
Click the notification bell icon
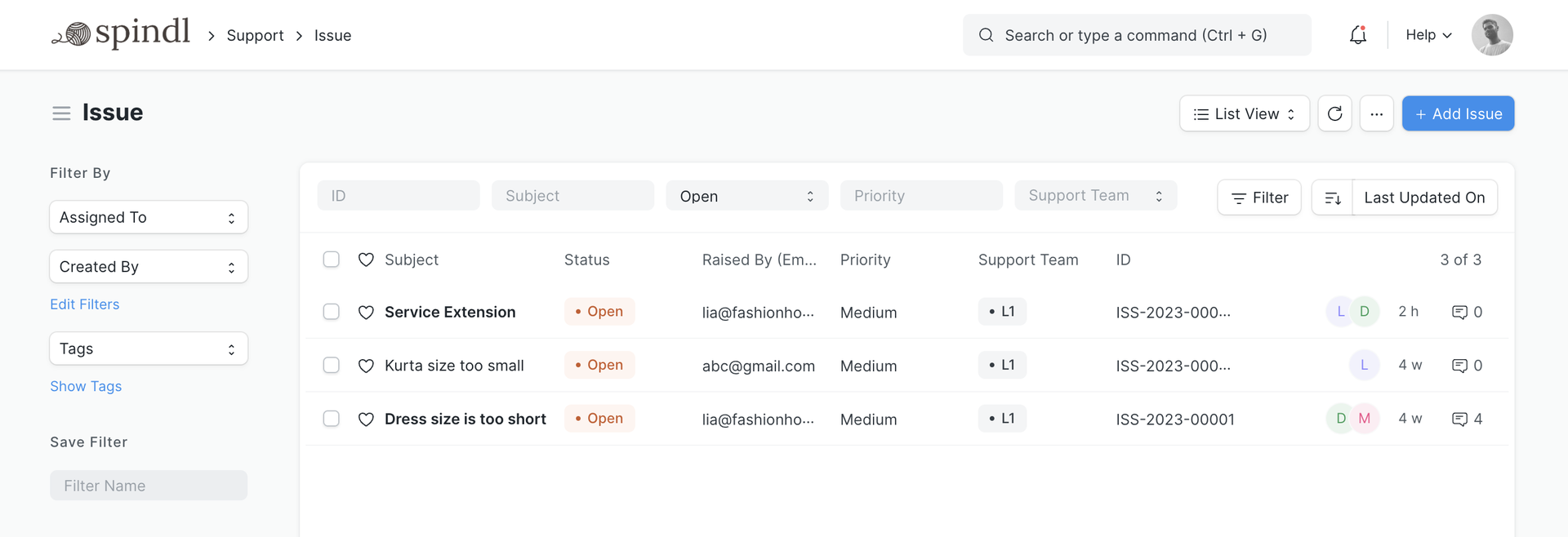(1357, 35)
